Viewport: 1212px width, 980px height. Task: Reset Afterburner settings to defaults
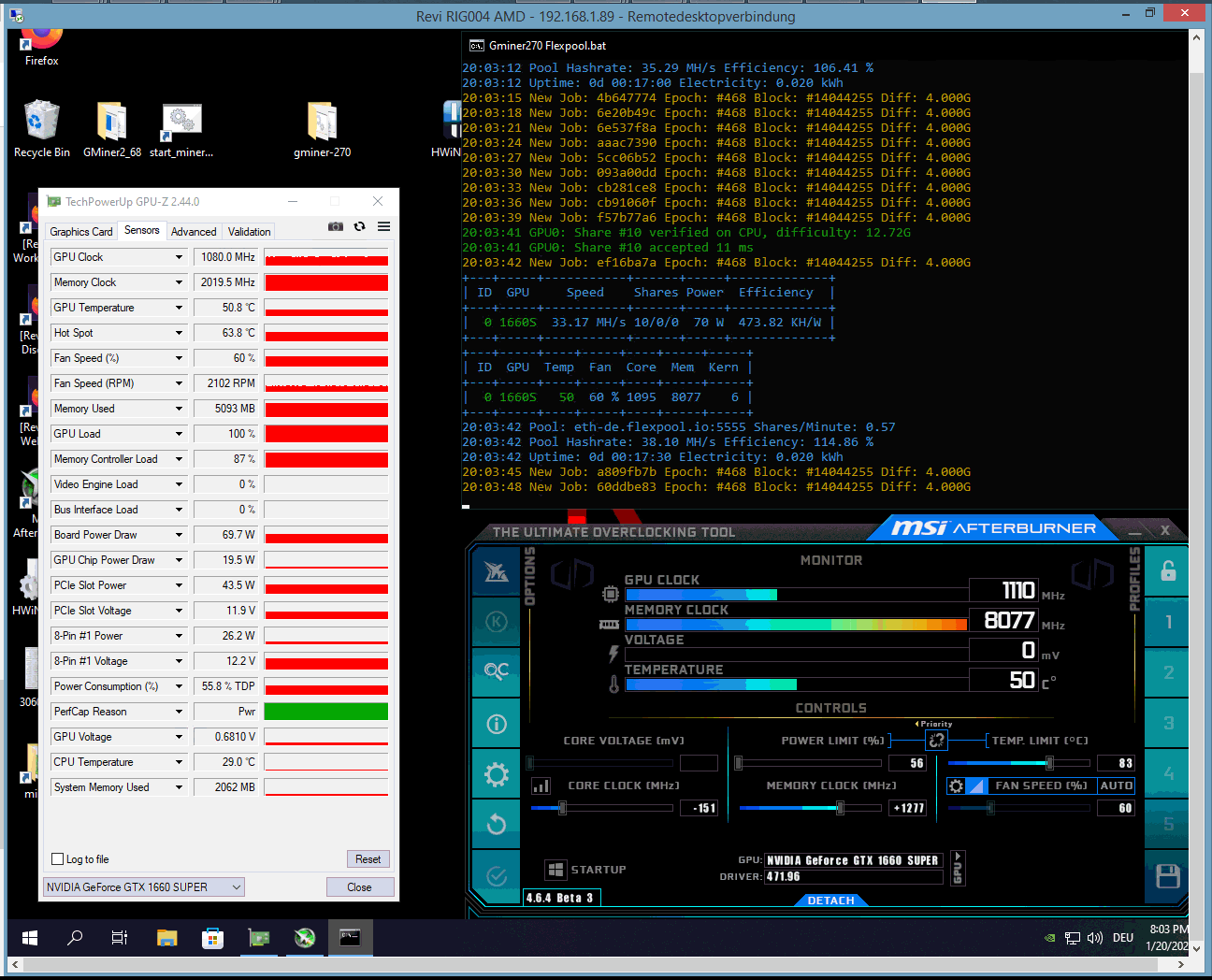[x=497, y=824]
